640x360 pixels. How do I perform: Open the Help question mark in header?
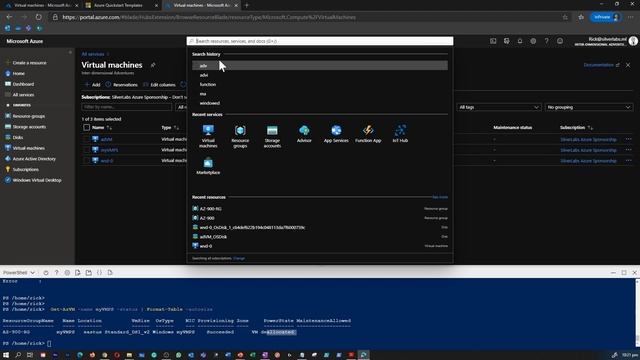click(x=547, y=41)
